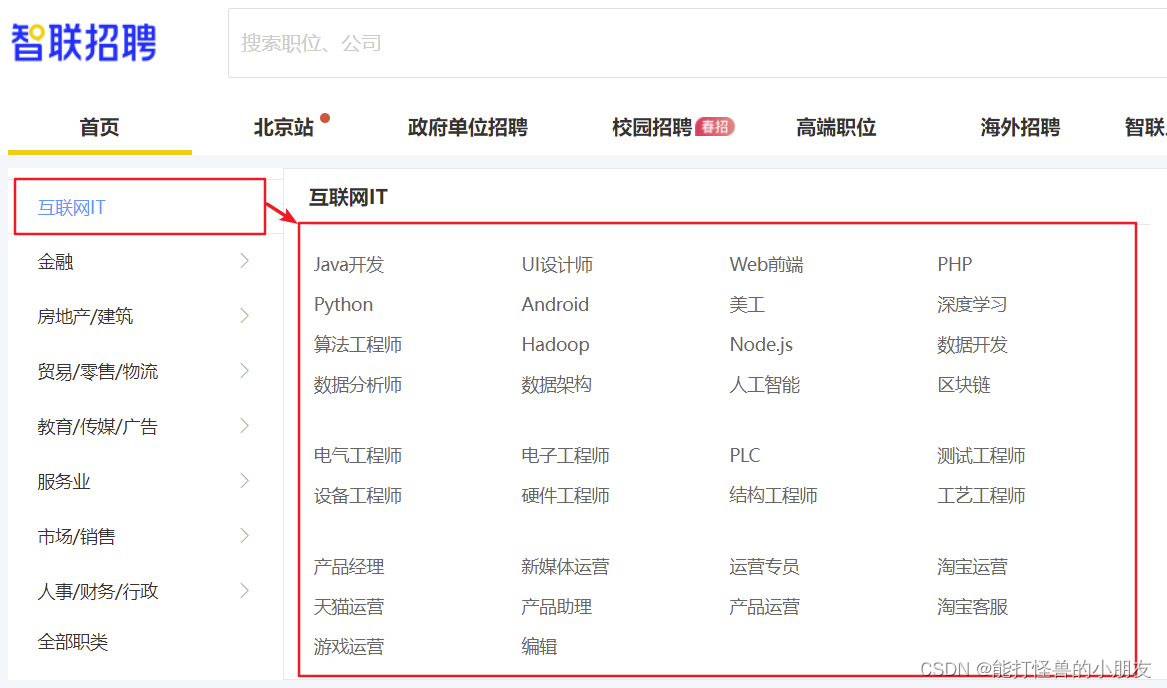Open the 游戏运营 job link

pos(348,646)
